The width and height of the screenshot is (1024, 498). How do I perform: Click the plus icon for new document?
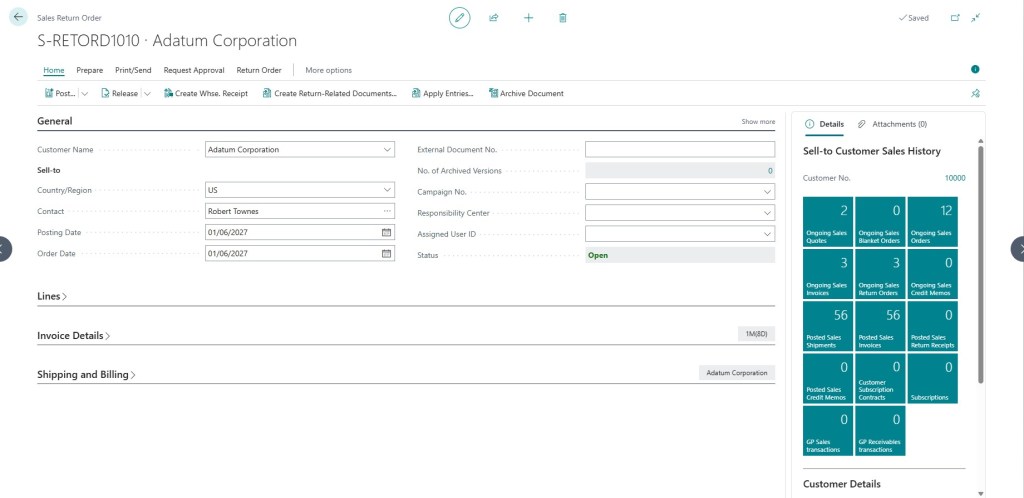[x=528, y=18]
